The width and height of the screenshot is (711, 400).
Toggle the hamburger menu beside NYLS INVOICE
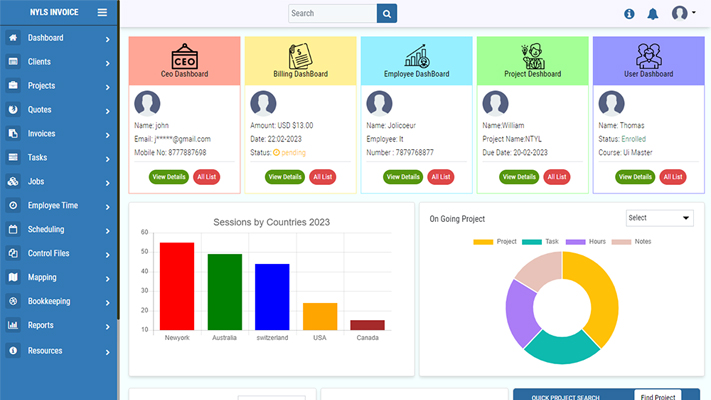[102, 12]
